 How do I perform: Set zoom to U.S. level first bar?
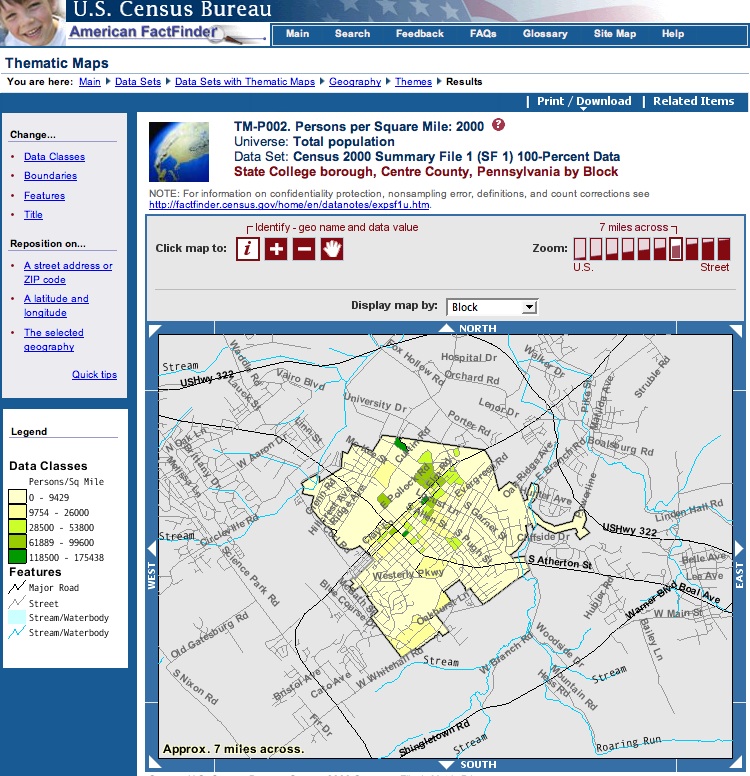[x=580, y=248]
